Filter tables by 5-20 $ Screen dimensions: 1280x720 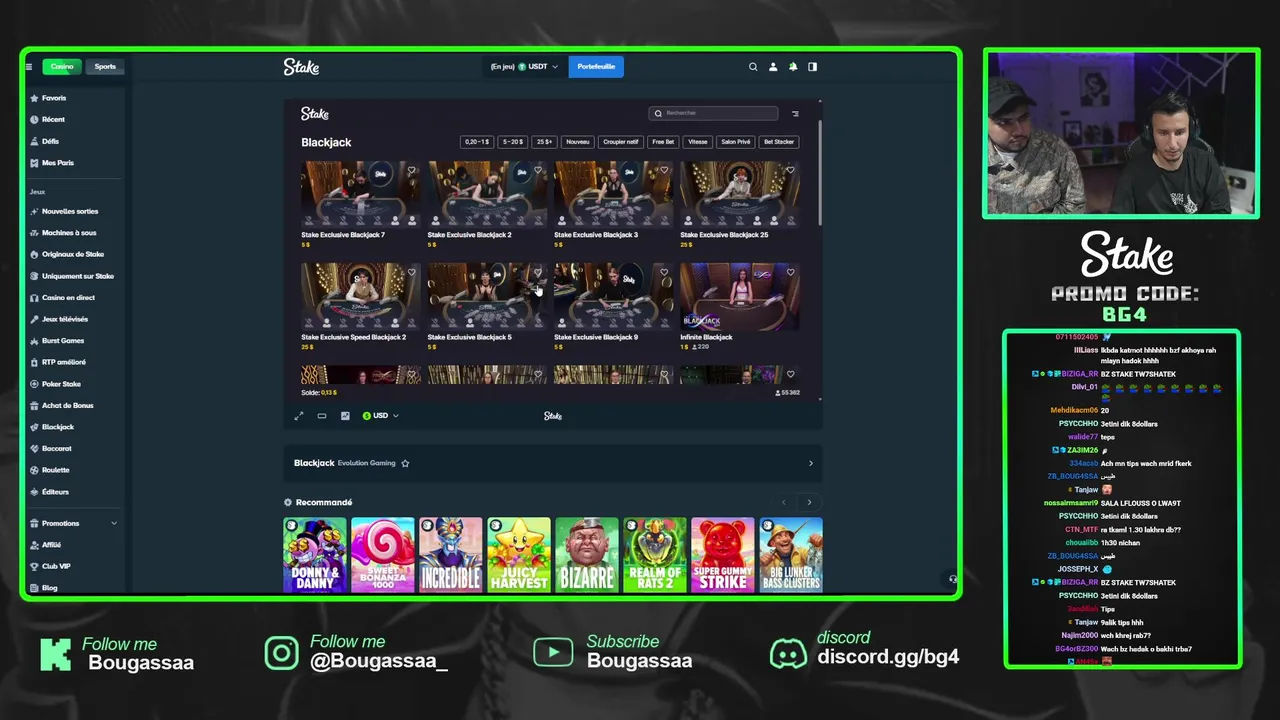pyautogui.click(x=513, y=142)
